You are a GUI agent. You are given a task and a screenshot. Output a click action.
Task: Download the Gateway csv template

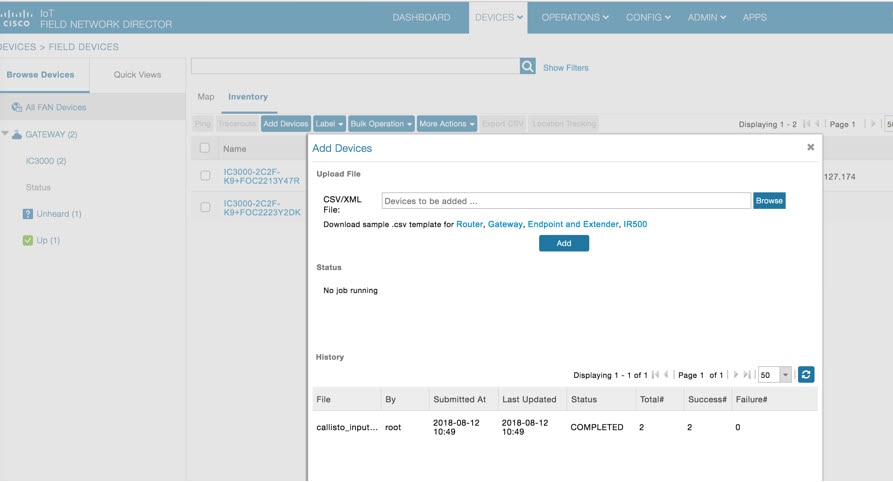pos(505,224)
